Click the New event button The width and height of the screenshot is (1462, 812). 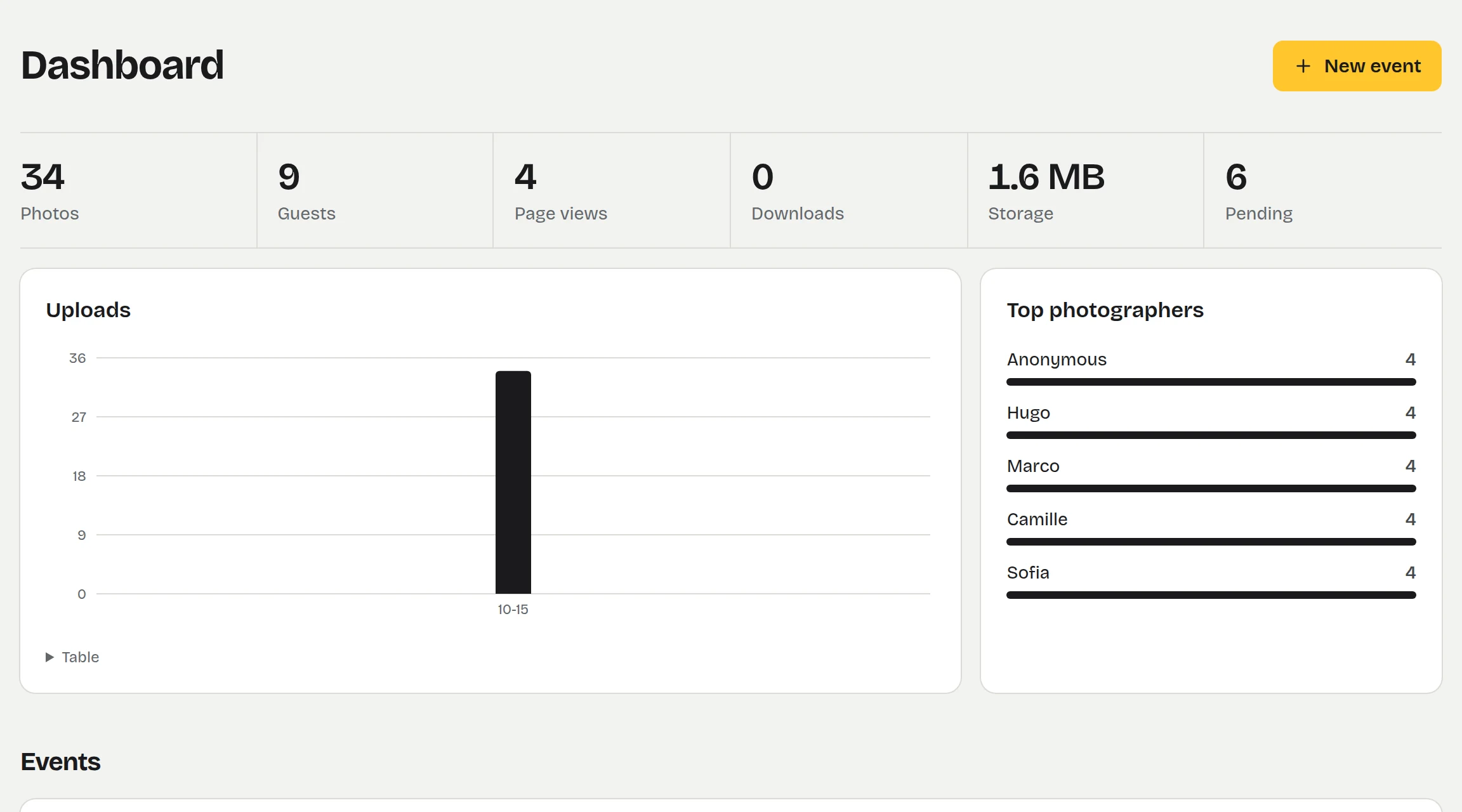(1357, 66)
